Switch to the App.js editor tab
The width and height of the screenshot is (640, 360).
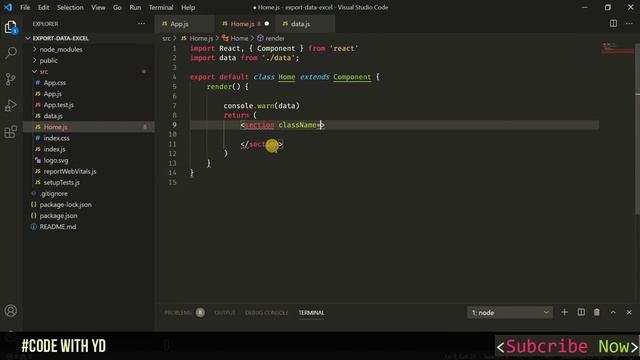pos(184,24)
